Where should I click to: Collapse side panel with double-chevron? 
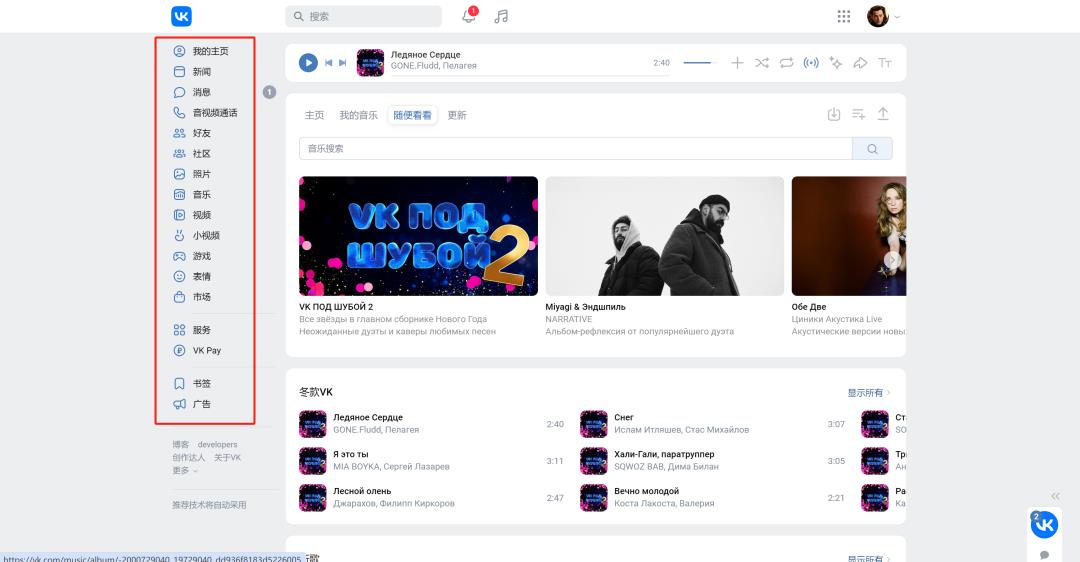(x=1055, y=496)
